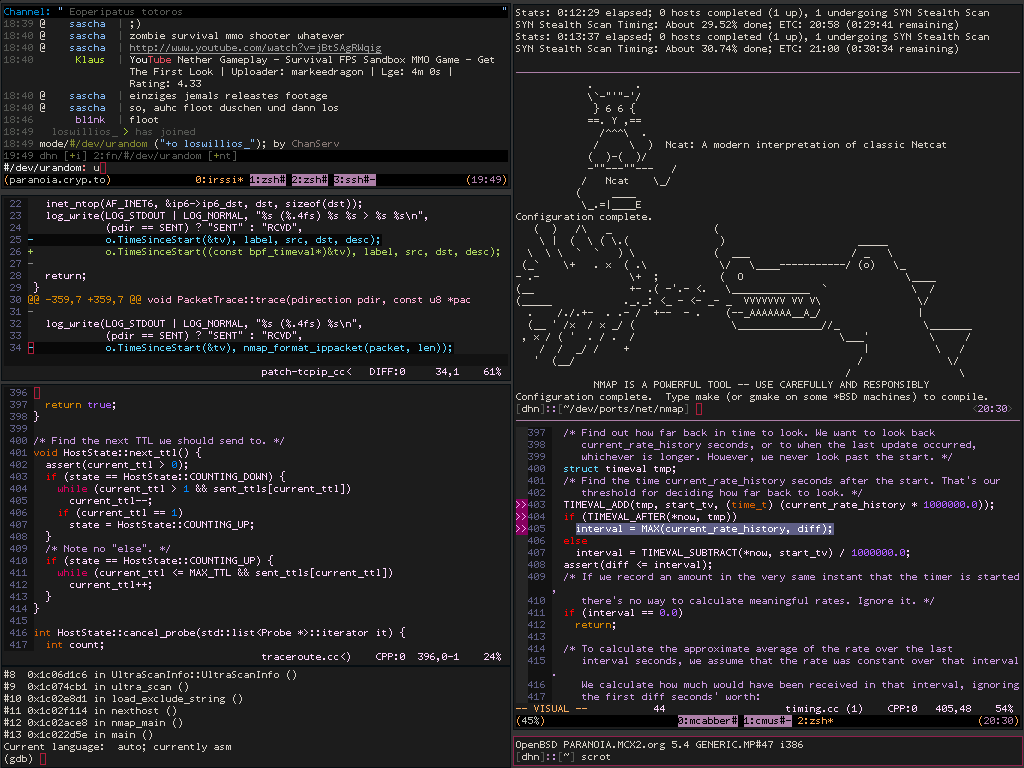This screenshot has width=1024, height=768.
Task: Select tmux window 0:mcabber
Action: (x=707, y=721)
